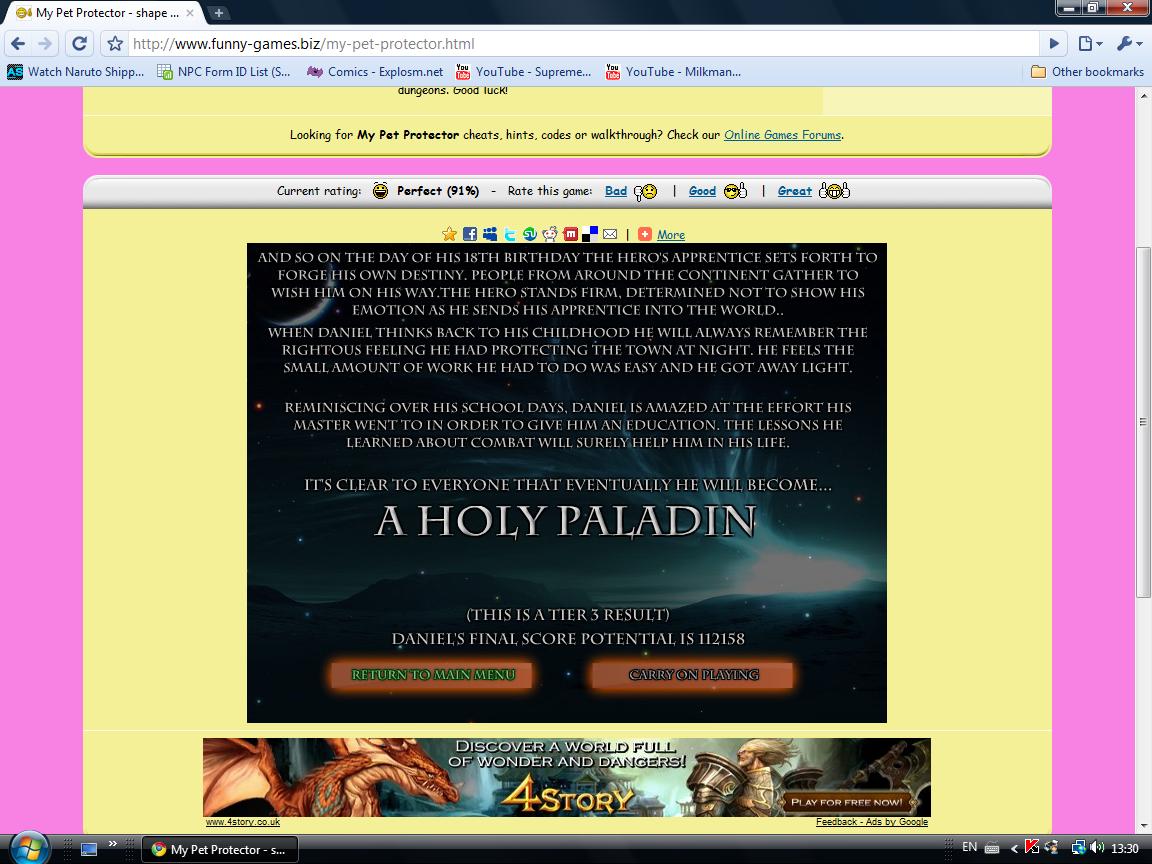Open the Kaspersky tray icon
Viewport: 1152px width, 864px height.
click(x=1032, y=848)
